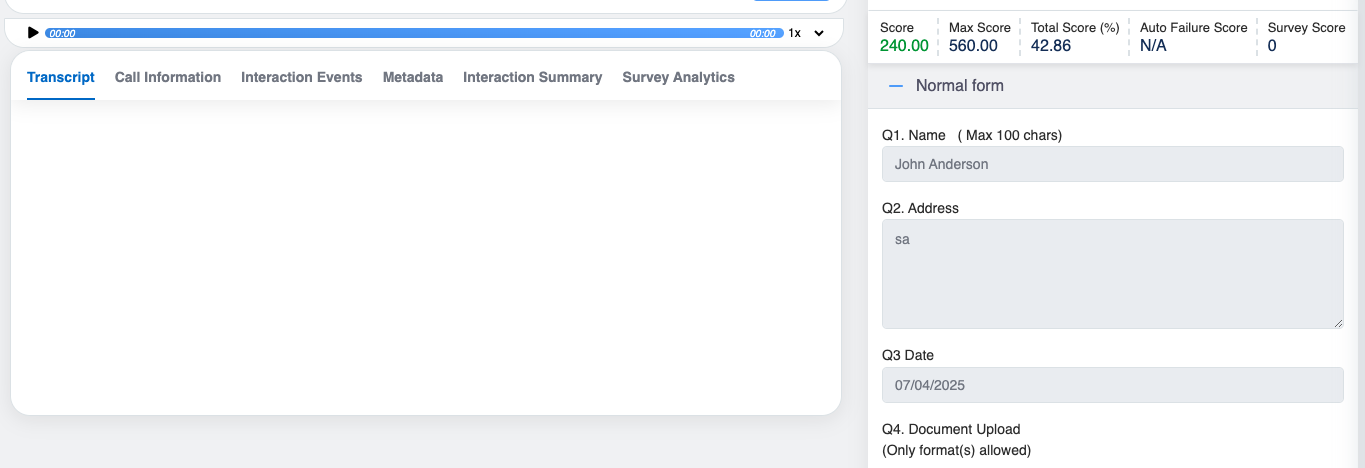Click the Total Score percentage value 42.86

pos(1051,45)
